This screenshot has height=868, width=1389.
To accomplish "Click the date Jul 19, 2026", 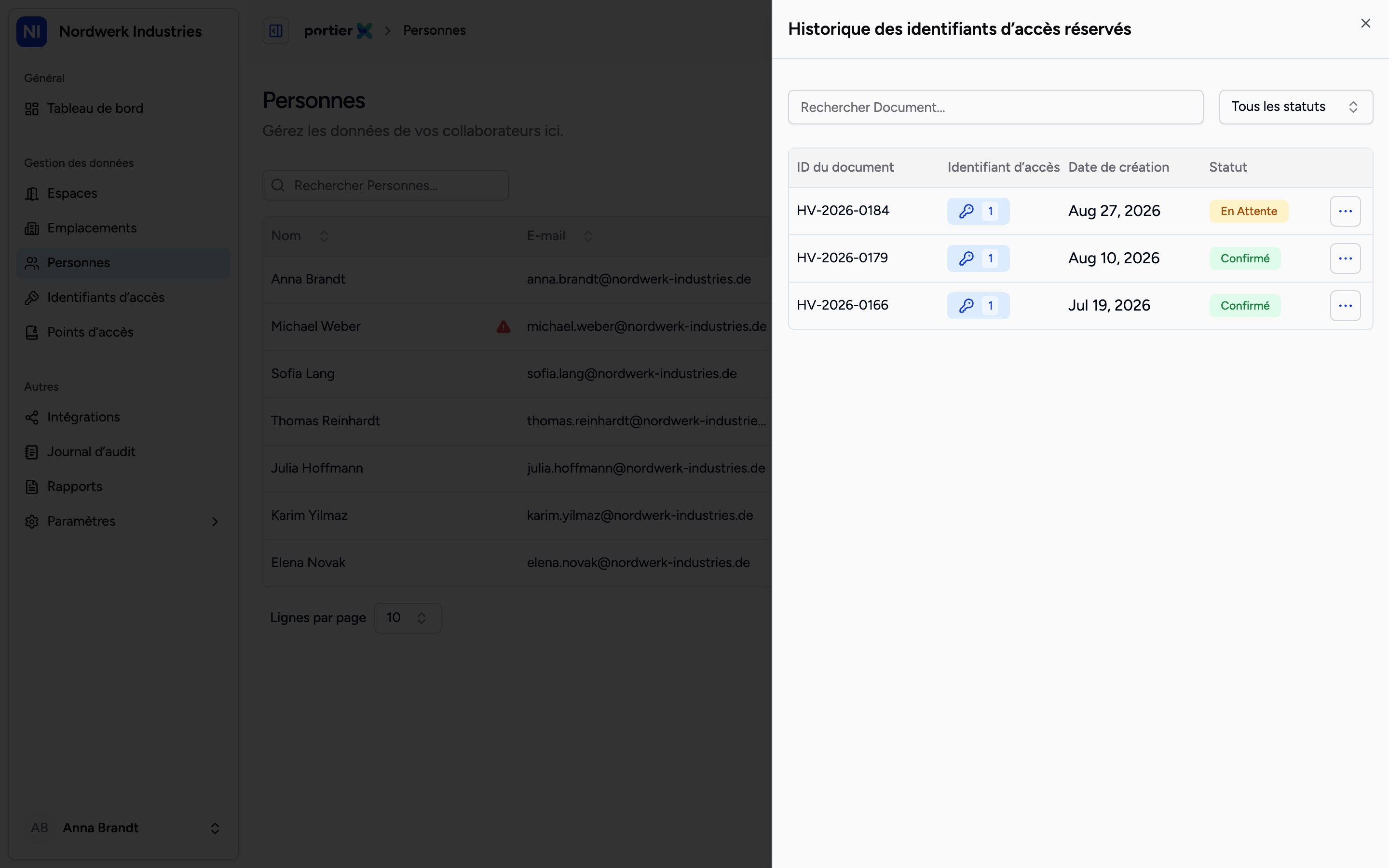I will (1109, 305).
